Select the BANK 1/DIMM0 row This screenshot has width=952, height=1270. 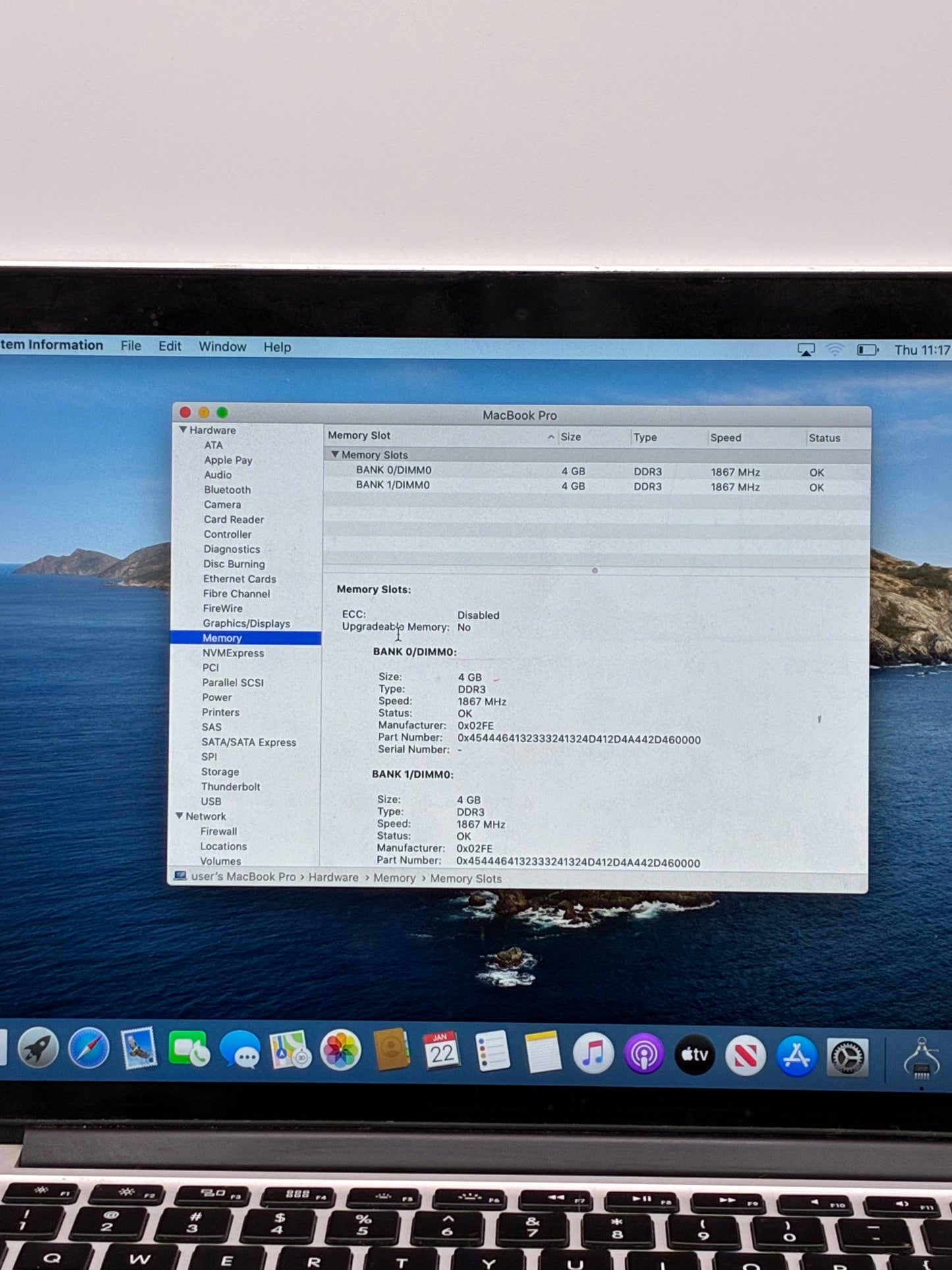[596, 486]
